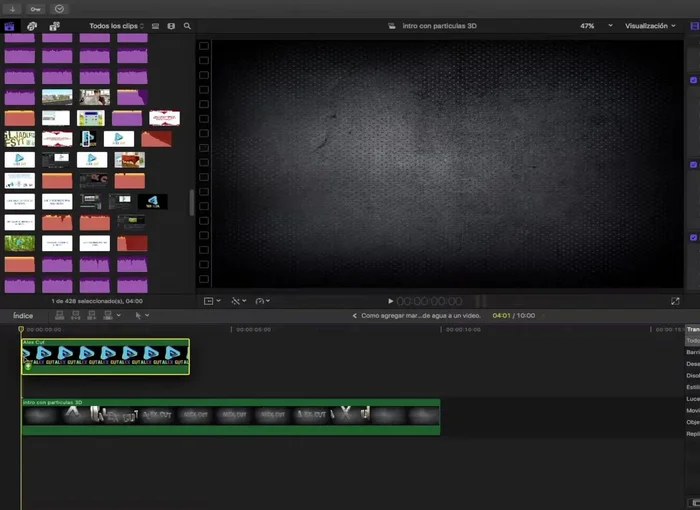Screen dimensions: 700x510
Task: Click the import media arrow button
Action: click(10, 8)
